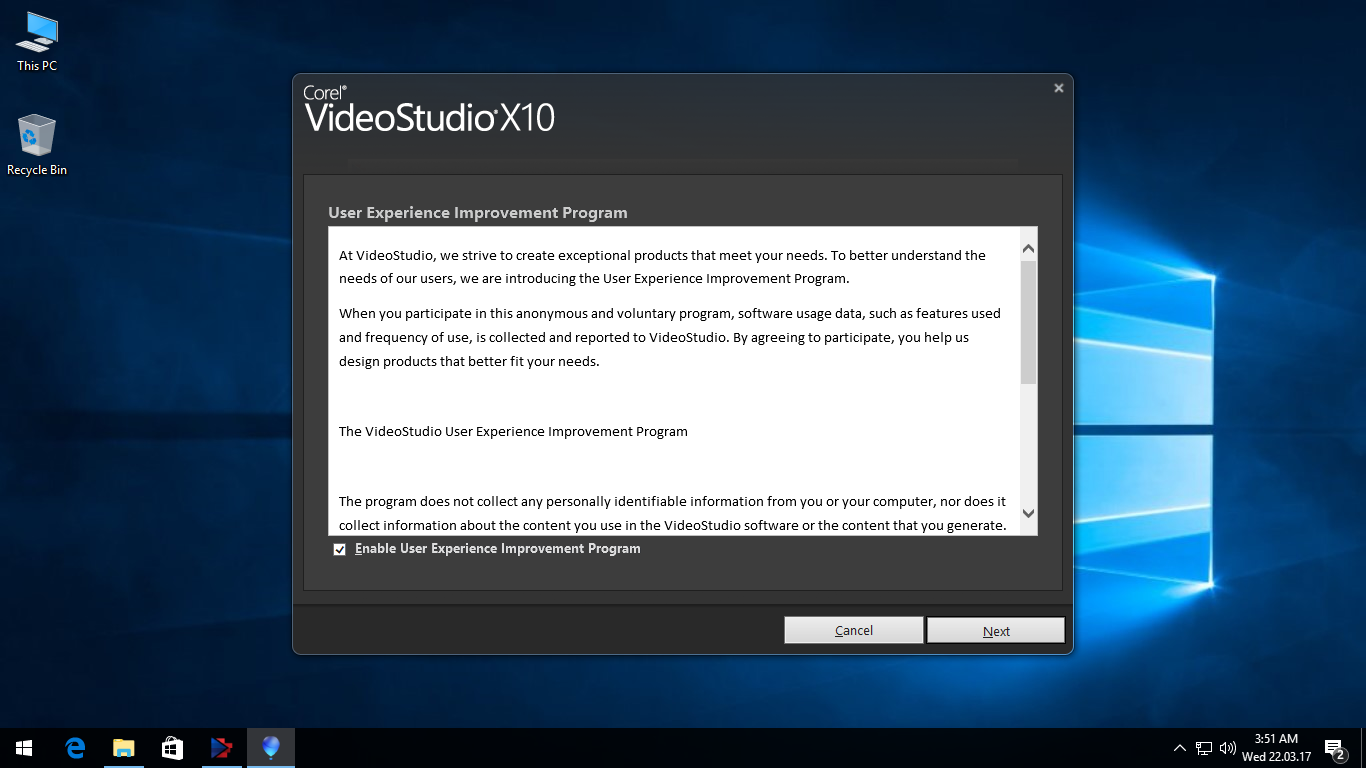Open This PC desktop icon
Viewport: 1366px width, 768px height.
click(37, 41)
